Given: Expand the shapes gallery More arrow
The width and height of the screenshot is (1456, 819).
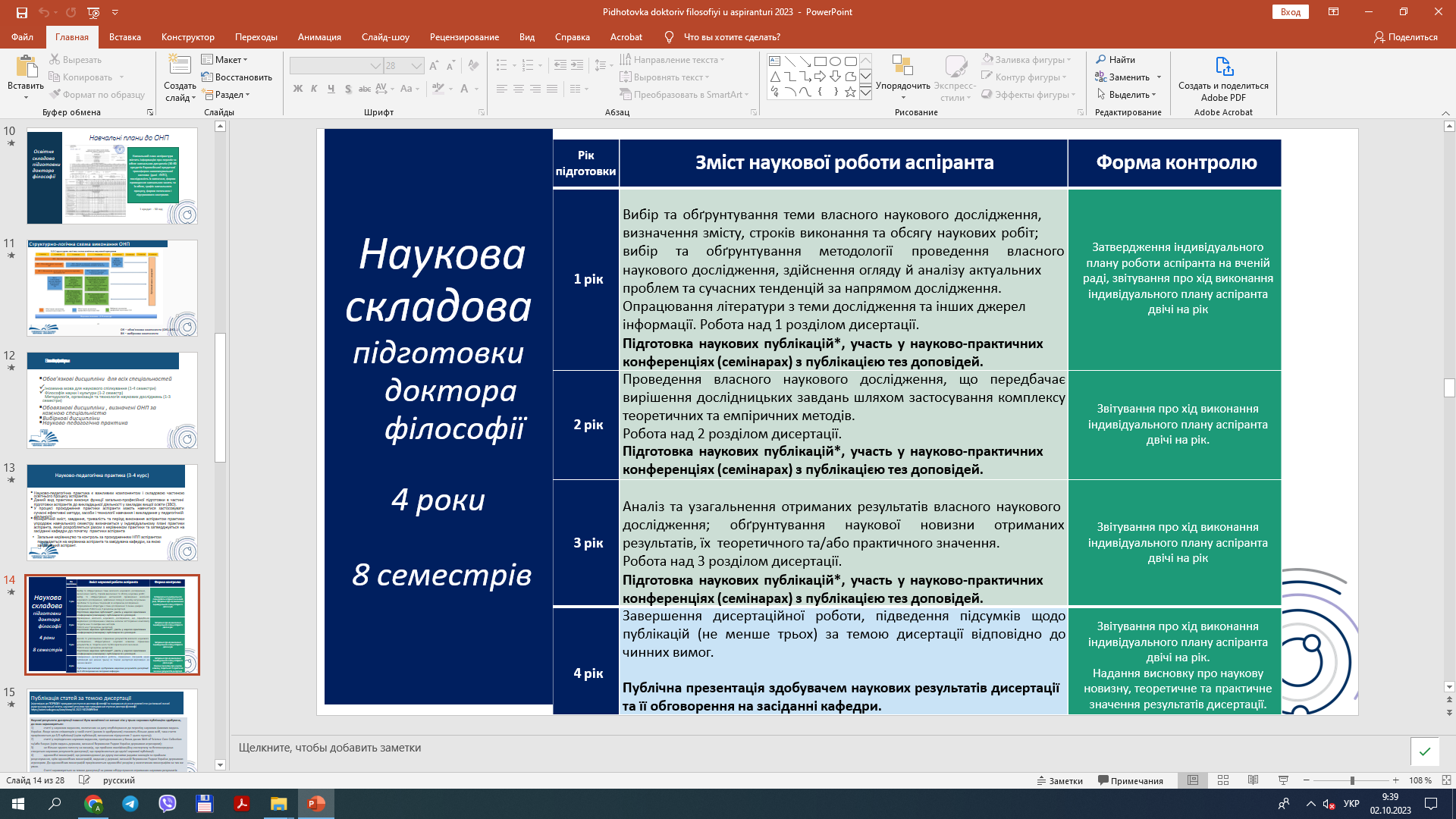Looking at the screenshot, I should point(865,93).
